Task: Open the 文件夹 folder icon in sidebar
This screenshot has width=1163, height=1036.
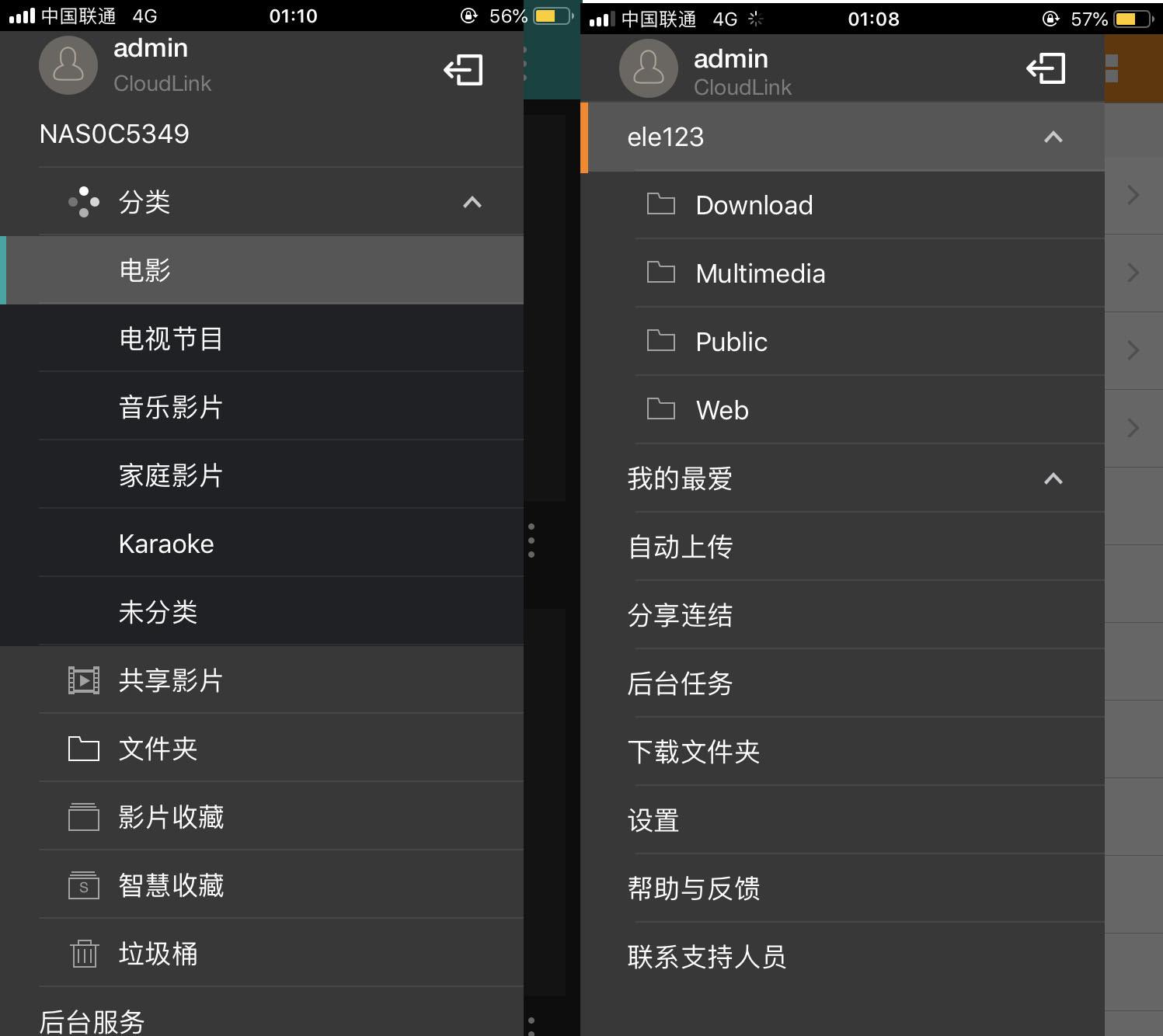Action: pos(82,748)
